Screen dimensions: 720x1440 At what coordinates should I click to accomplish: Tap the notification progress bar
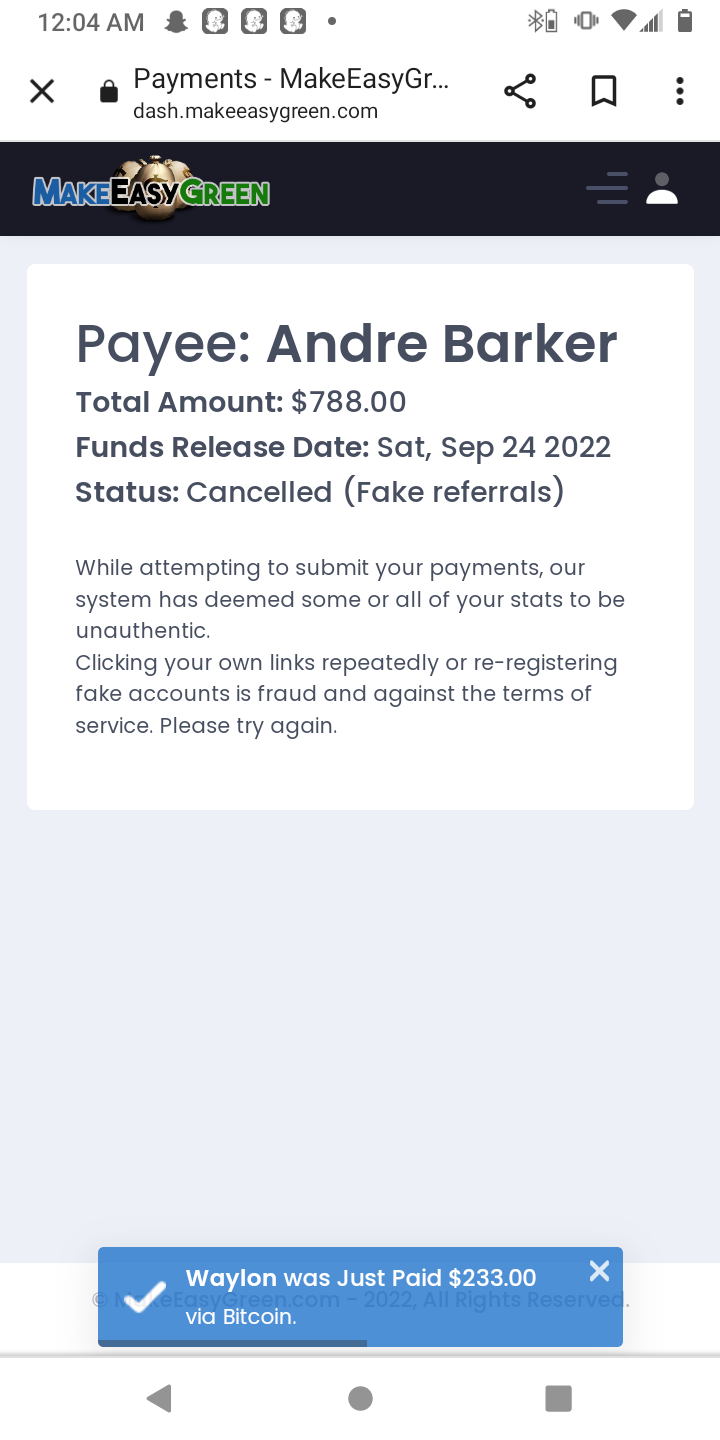(233, 1343)
